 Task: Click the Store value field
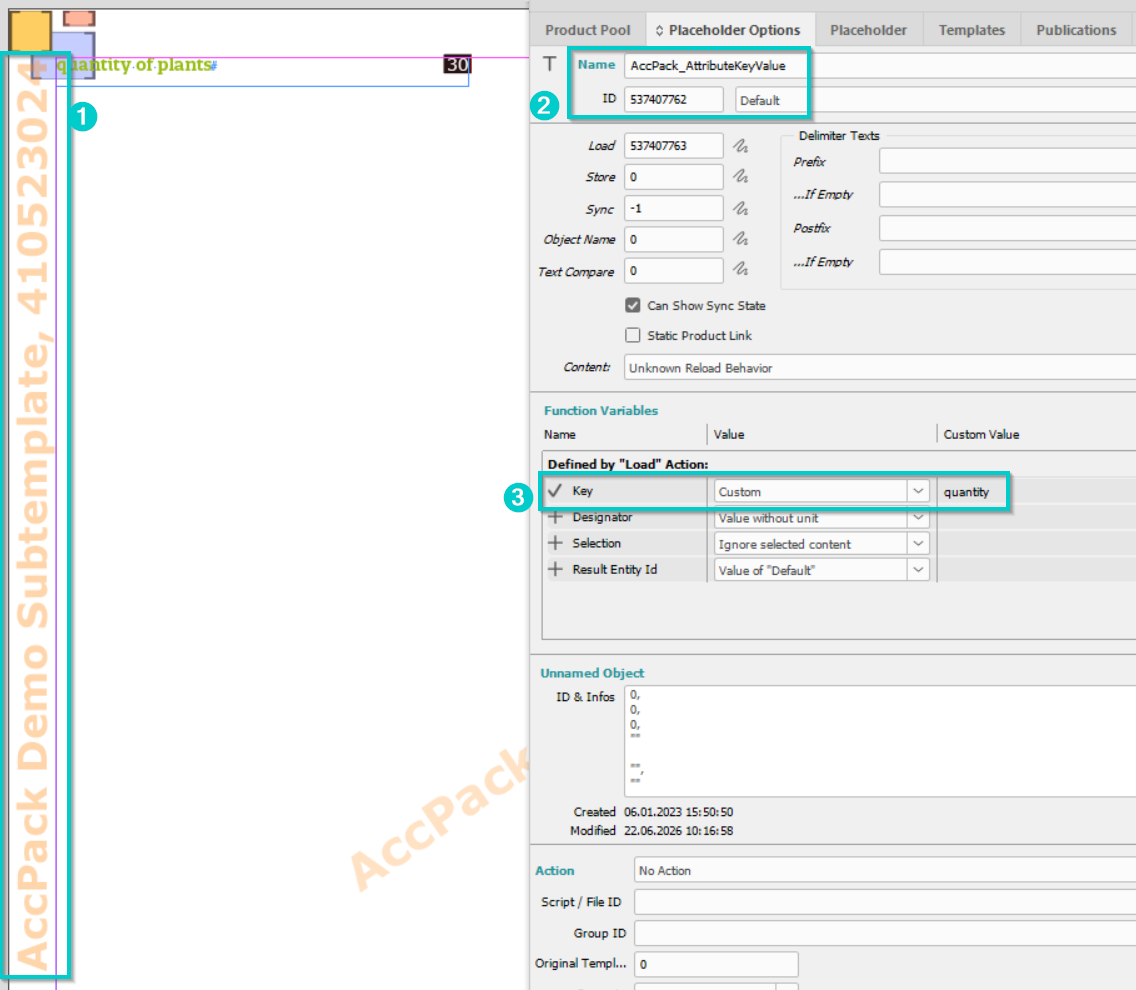tap(674, 177)
